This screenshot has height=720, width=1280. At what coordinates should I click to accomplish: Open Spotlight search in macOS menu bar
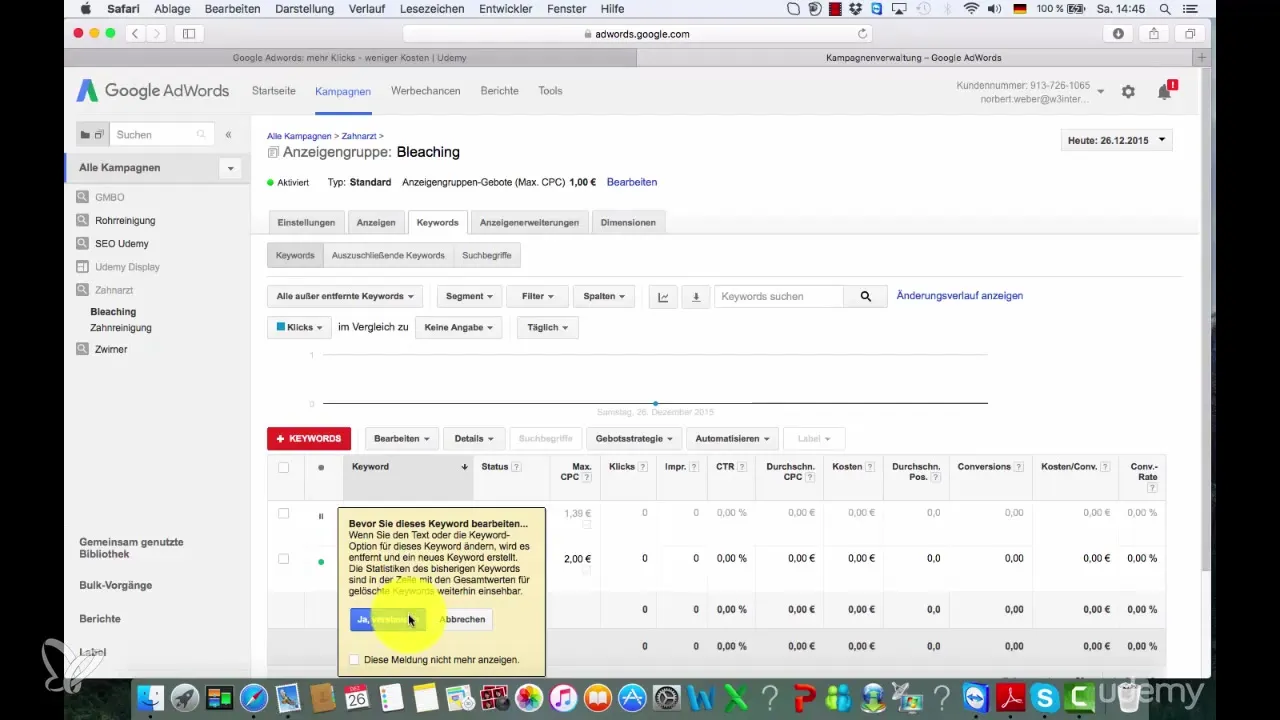click(x=1165, y=9)
